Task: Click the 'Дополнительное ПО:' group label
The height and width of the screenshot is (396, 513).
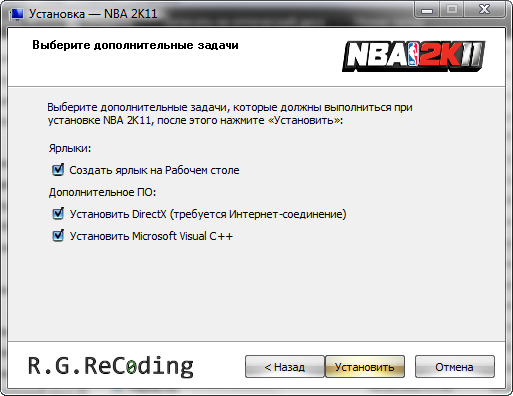Action: 102,192
